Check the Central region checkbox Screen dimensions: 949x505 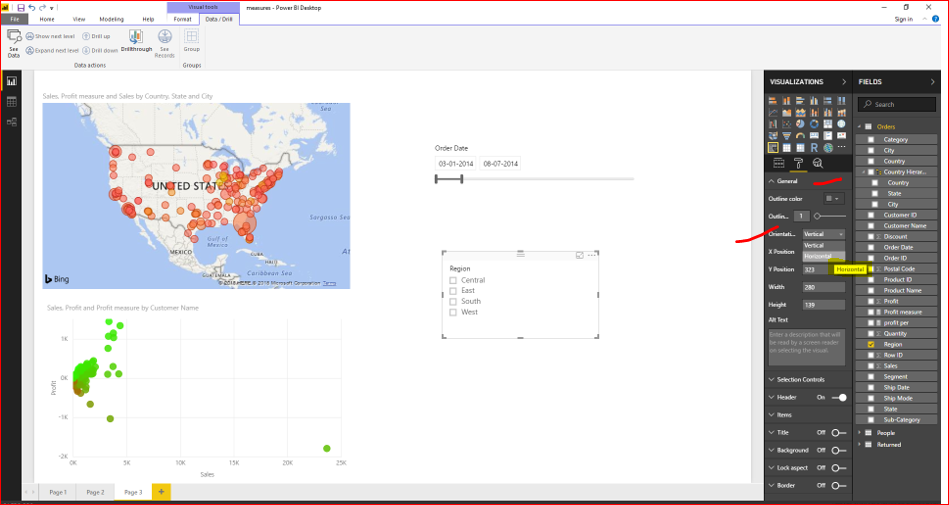[x=453, y=280]
